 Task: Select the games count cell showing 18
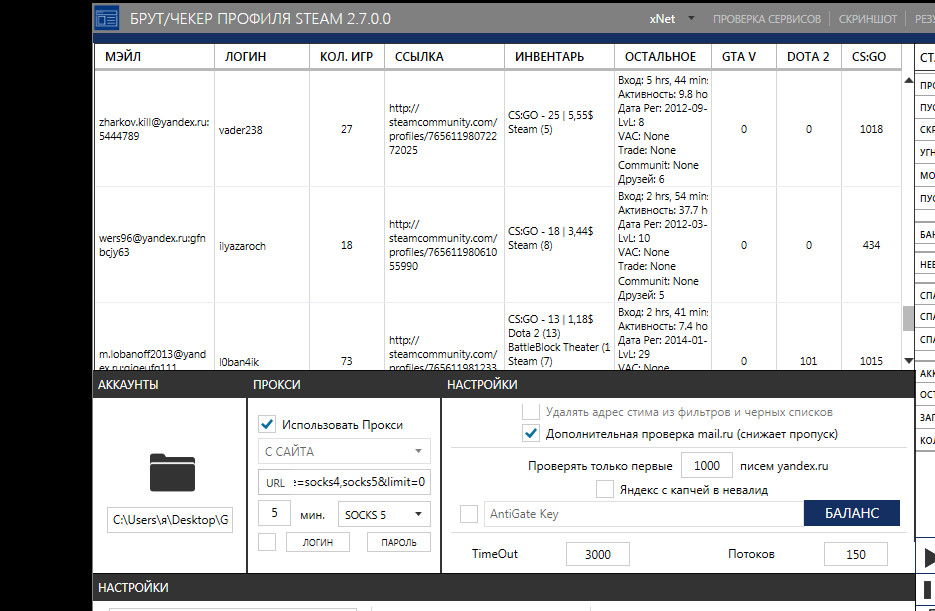(x=347, y=245)
